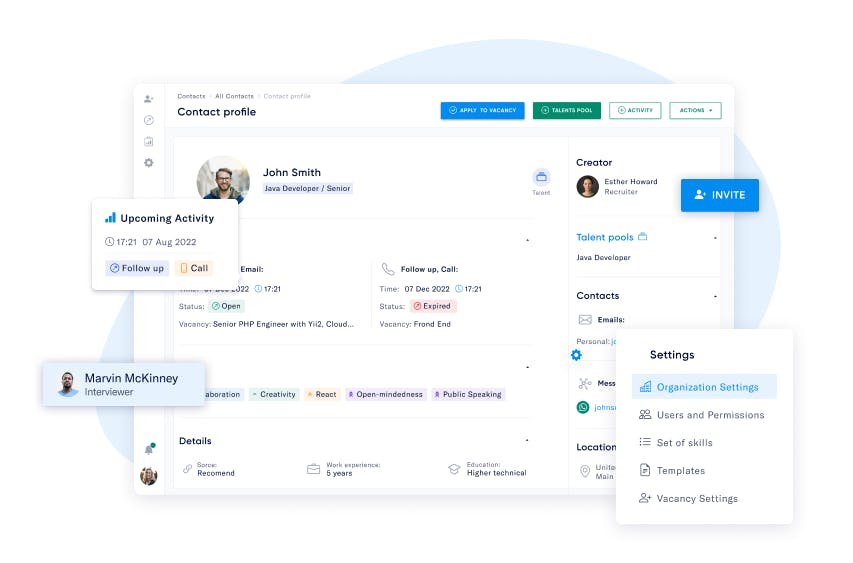
Task: Go to Contacts breadcrumb
Action: pos(191,96)
